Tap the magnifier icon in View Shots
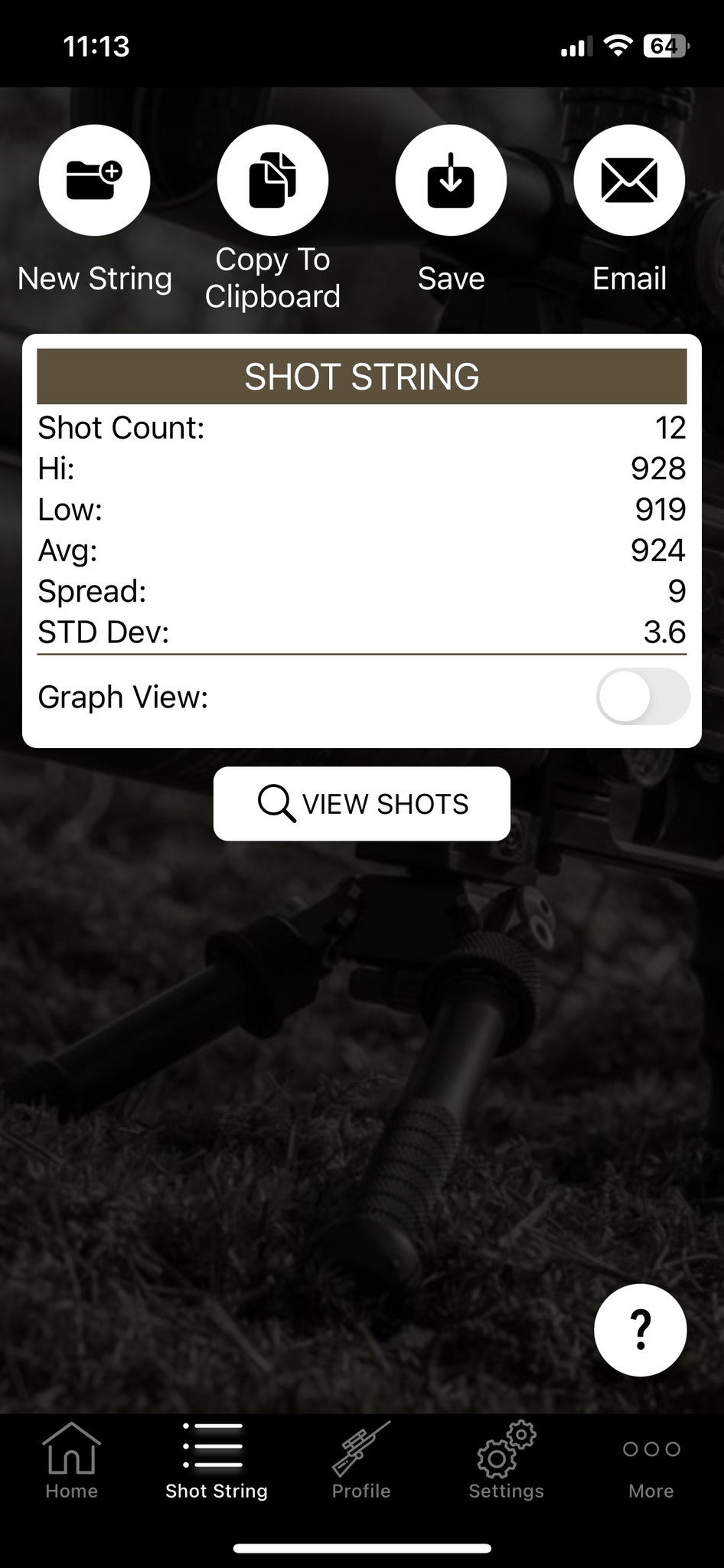Image resolution: width=724 pixels, height=1568 pixels. click(x=276, y=804)
